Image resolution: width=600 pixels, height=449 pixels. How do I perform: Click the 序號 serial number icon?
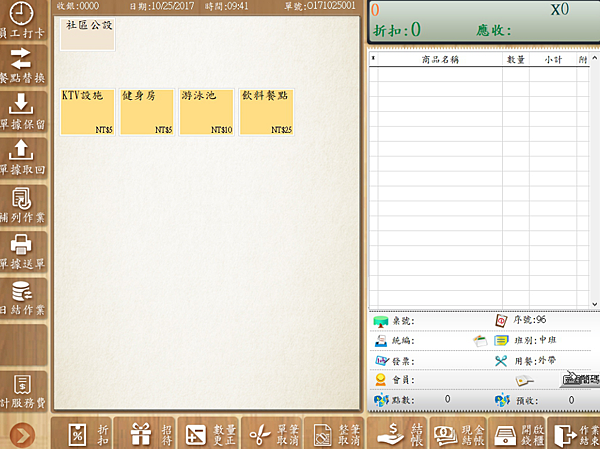501,320
